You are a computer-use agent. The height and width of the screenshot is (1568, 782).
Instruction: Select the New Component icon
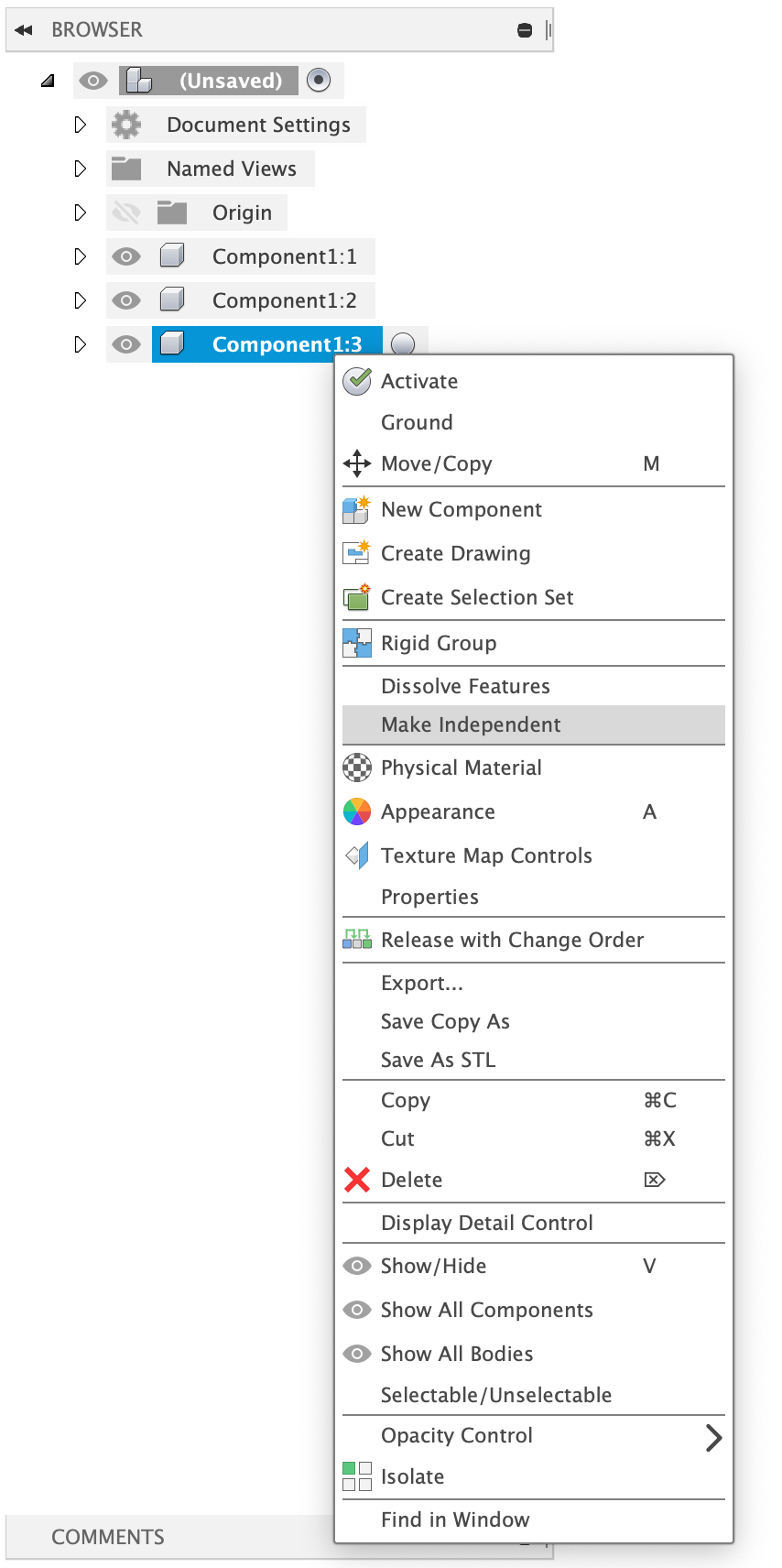[357, 509]
